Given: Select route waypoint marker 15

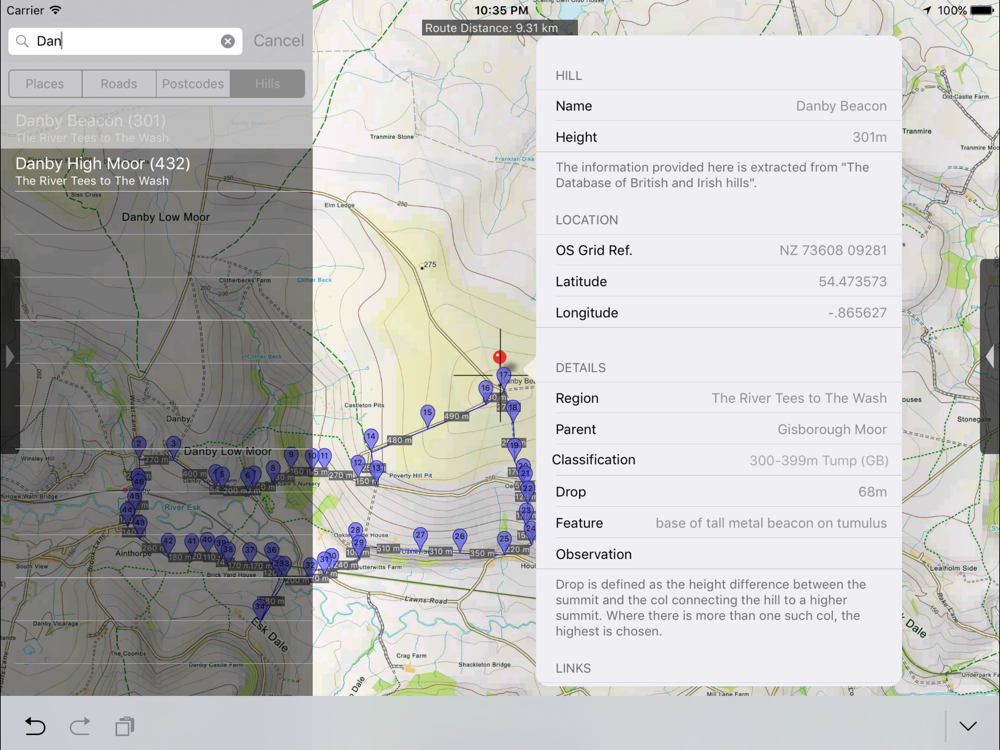Looking at the screenshot, I should (x=427, y=414).
